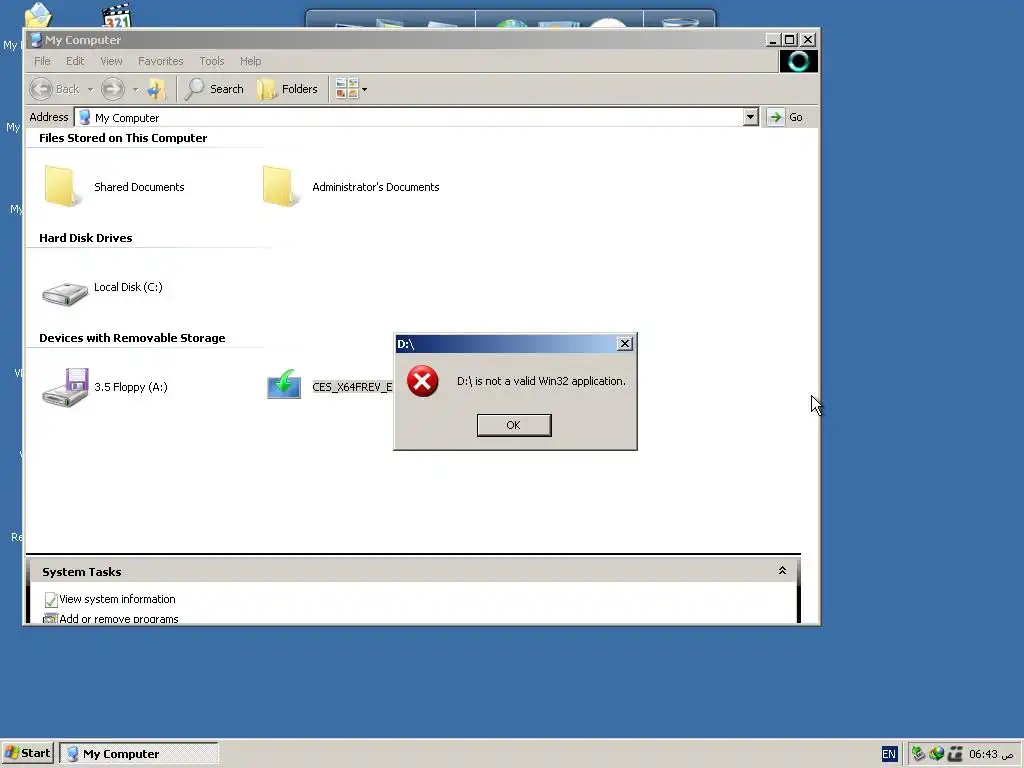
Task: Click the Views toolbar icon
Action: [347, 89]
